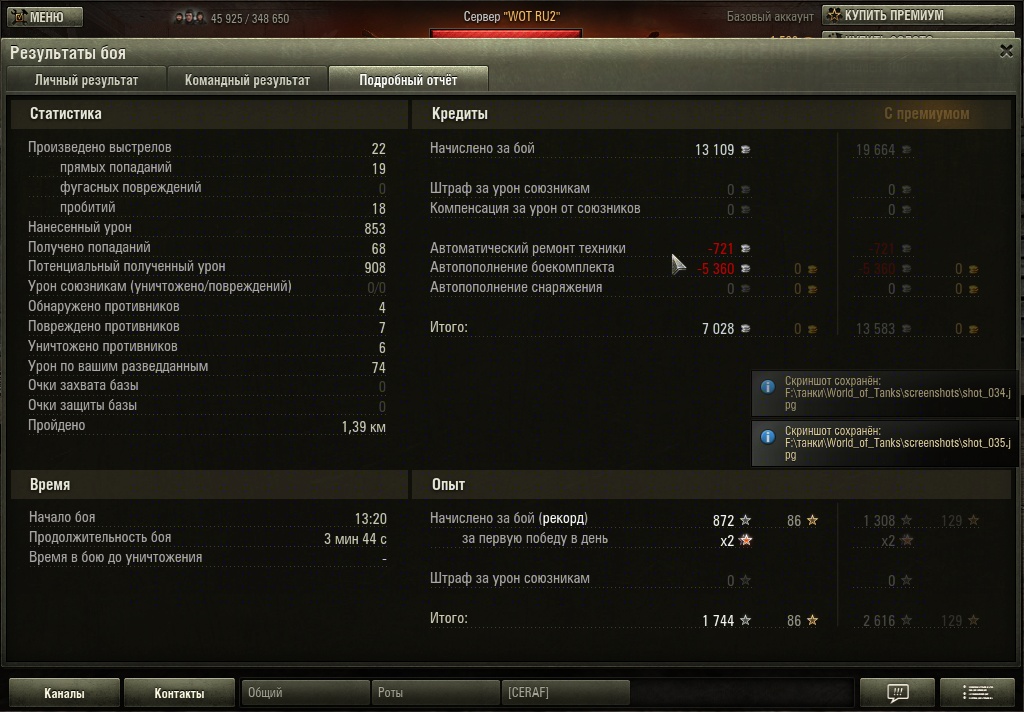The width and height of the screenshot is (1024, 712).
Task: Open the Каналы button
Action: [64, 693]
